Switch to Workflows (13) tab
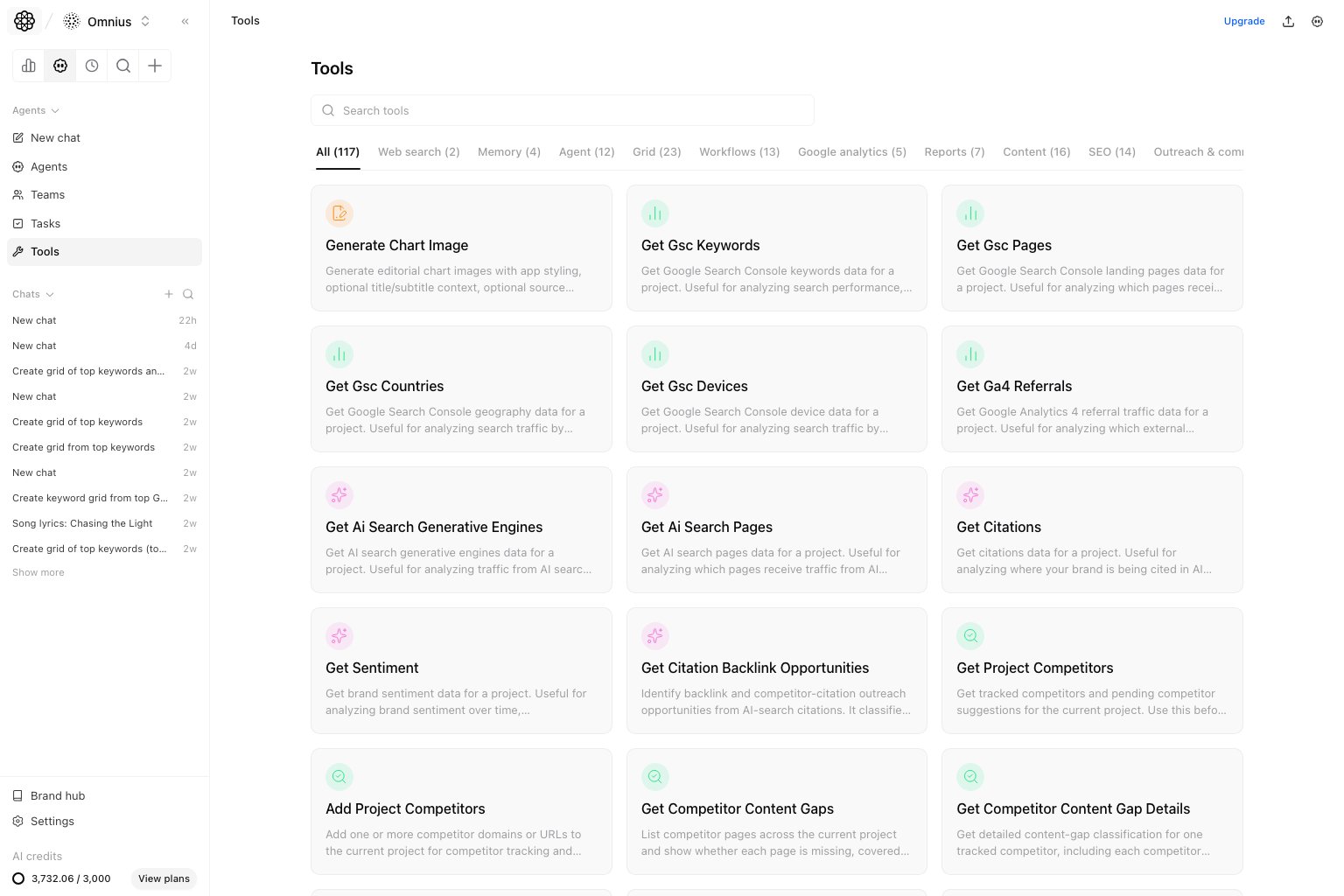The width and height of the screenshot is (1344, 896). 739,152
